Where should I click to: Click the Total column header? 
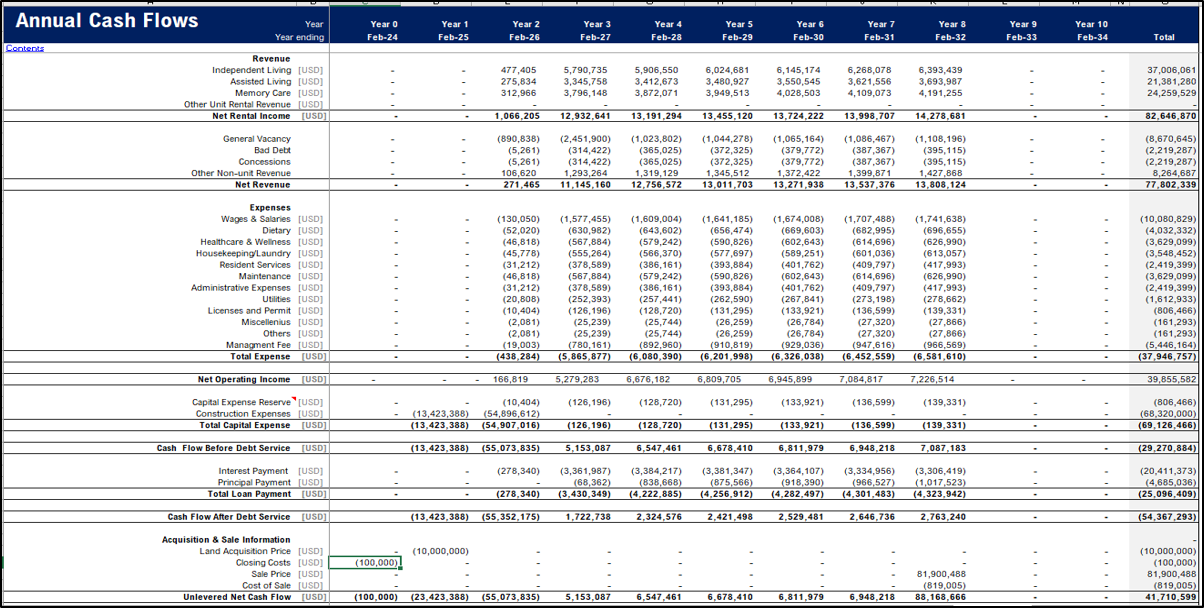click(1164, 37)
